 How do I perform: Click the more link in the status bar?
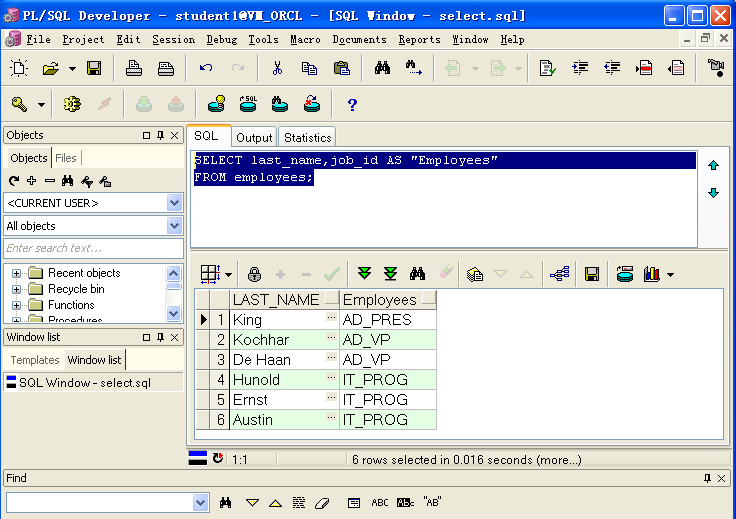pos(559,460)
